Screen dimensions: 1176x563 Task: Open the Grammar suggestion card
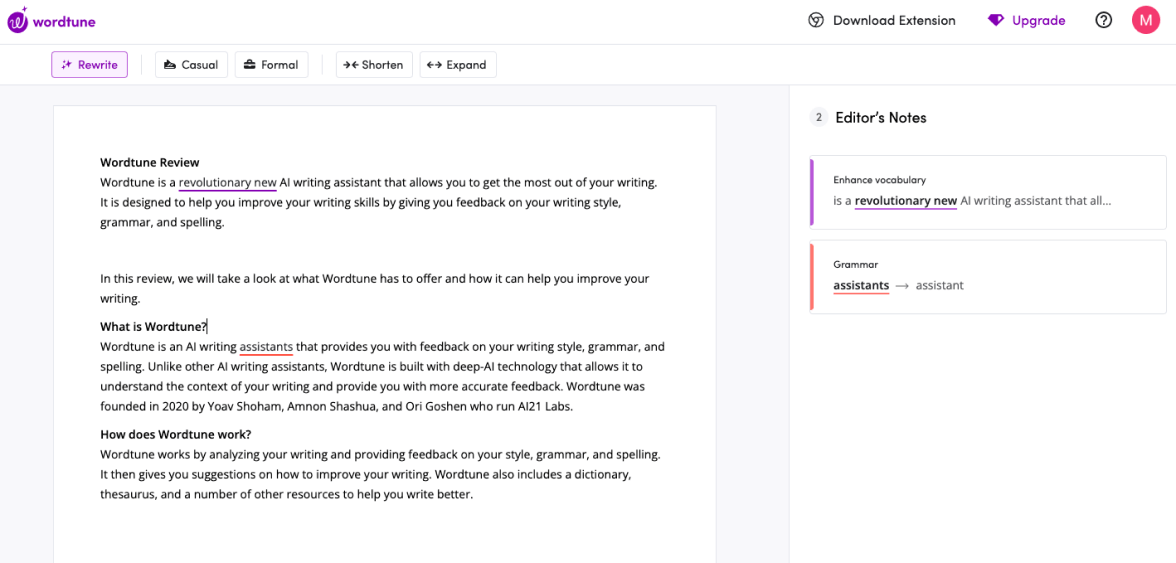click(987, 276)
